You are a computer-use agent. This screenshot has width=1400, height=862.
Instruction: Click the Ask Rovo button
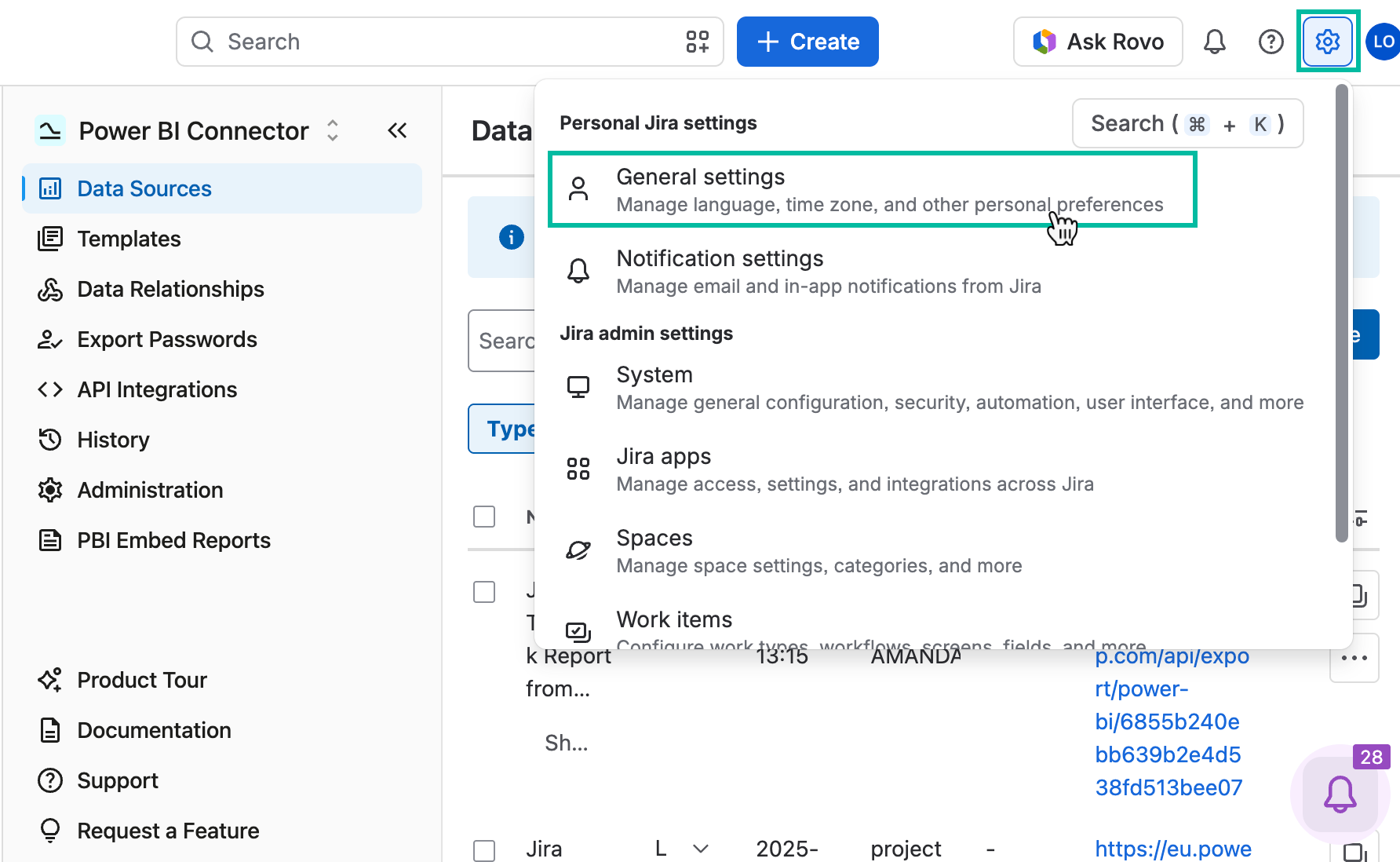[x=1098, y=42]
